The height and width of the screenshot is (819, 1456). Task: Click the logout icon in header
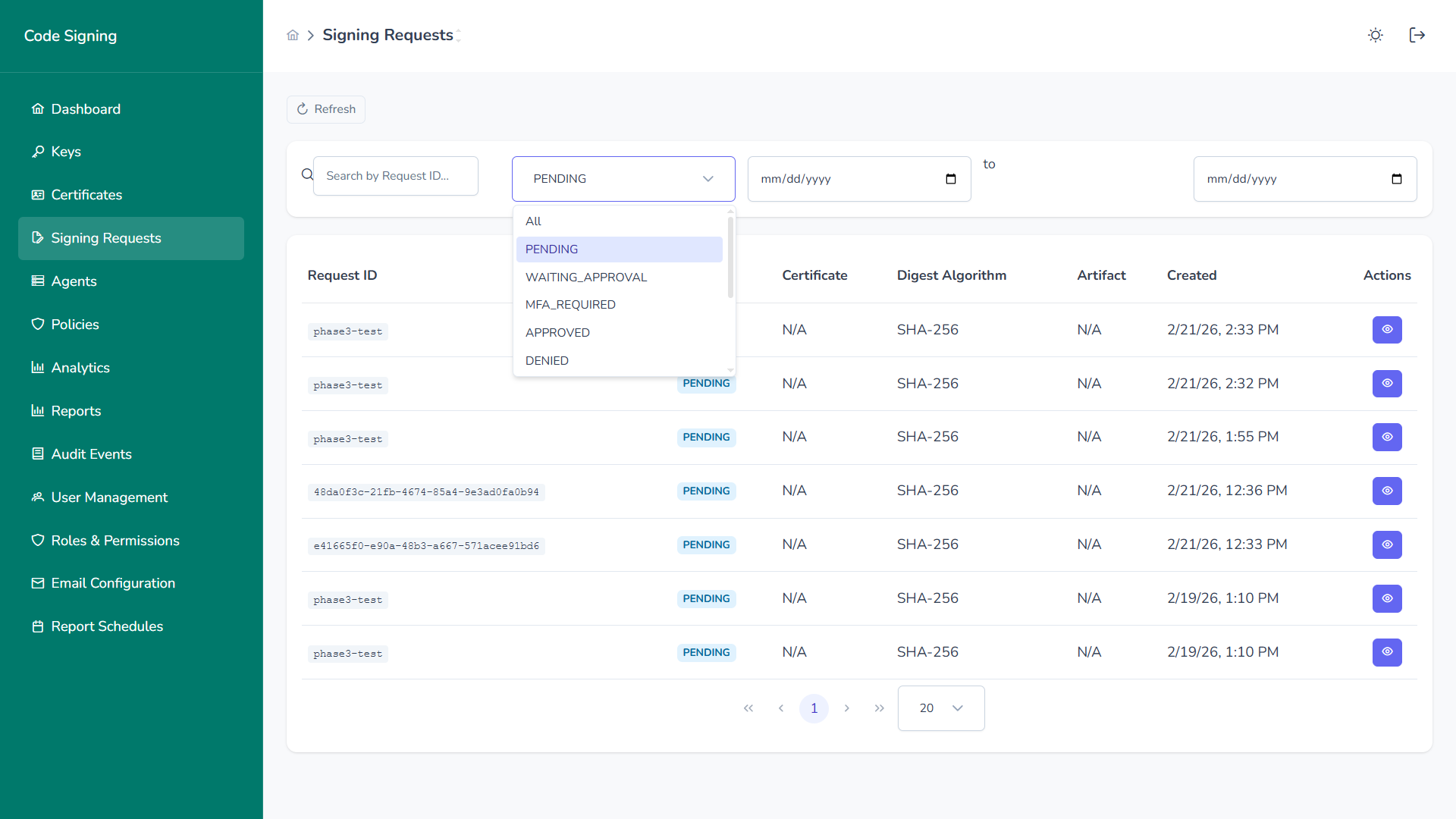[x=1417, y=36]
